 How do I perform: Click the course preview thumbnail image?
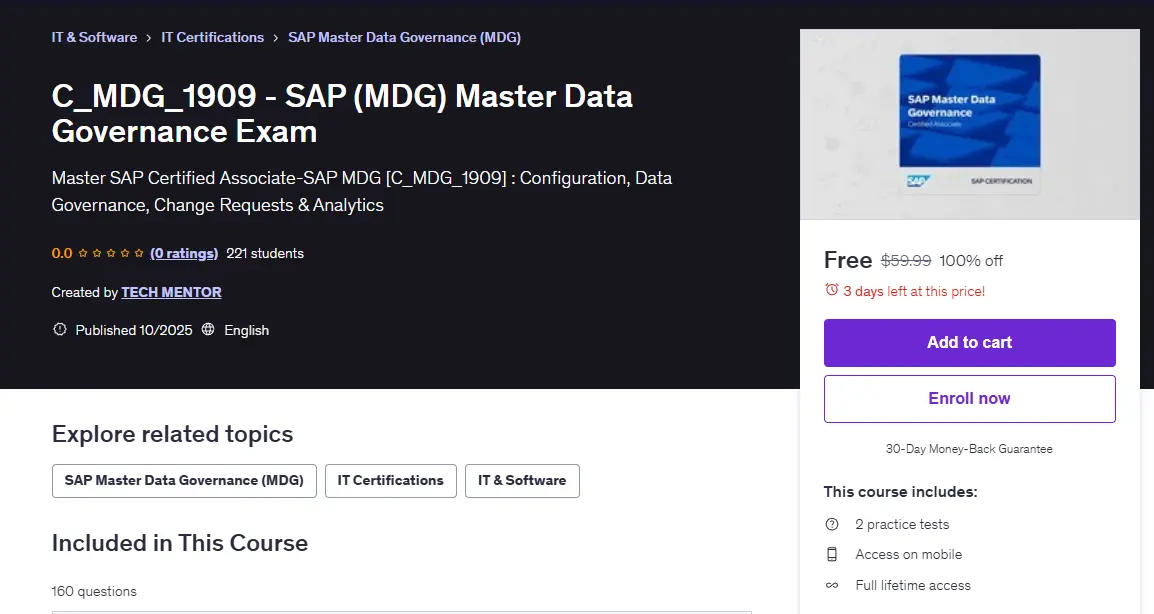pos(969,124)
